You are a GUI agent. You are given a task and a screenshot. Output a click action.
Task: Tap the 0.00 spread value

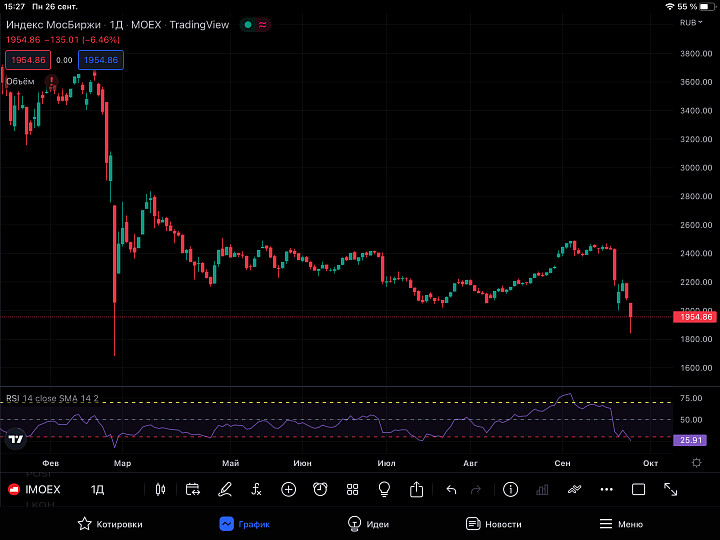(x=64, y=60)
